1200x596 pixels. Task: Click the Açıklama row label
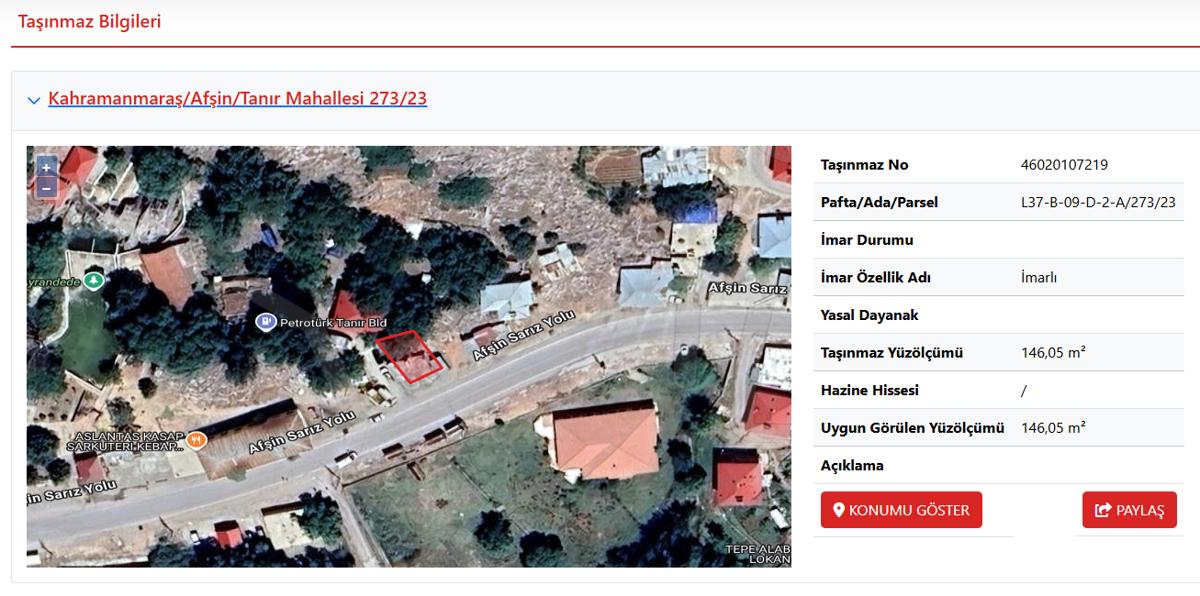pos(852,465)
